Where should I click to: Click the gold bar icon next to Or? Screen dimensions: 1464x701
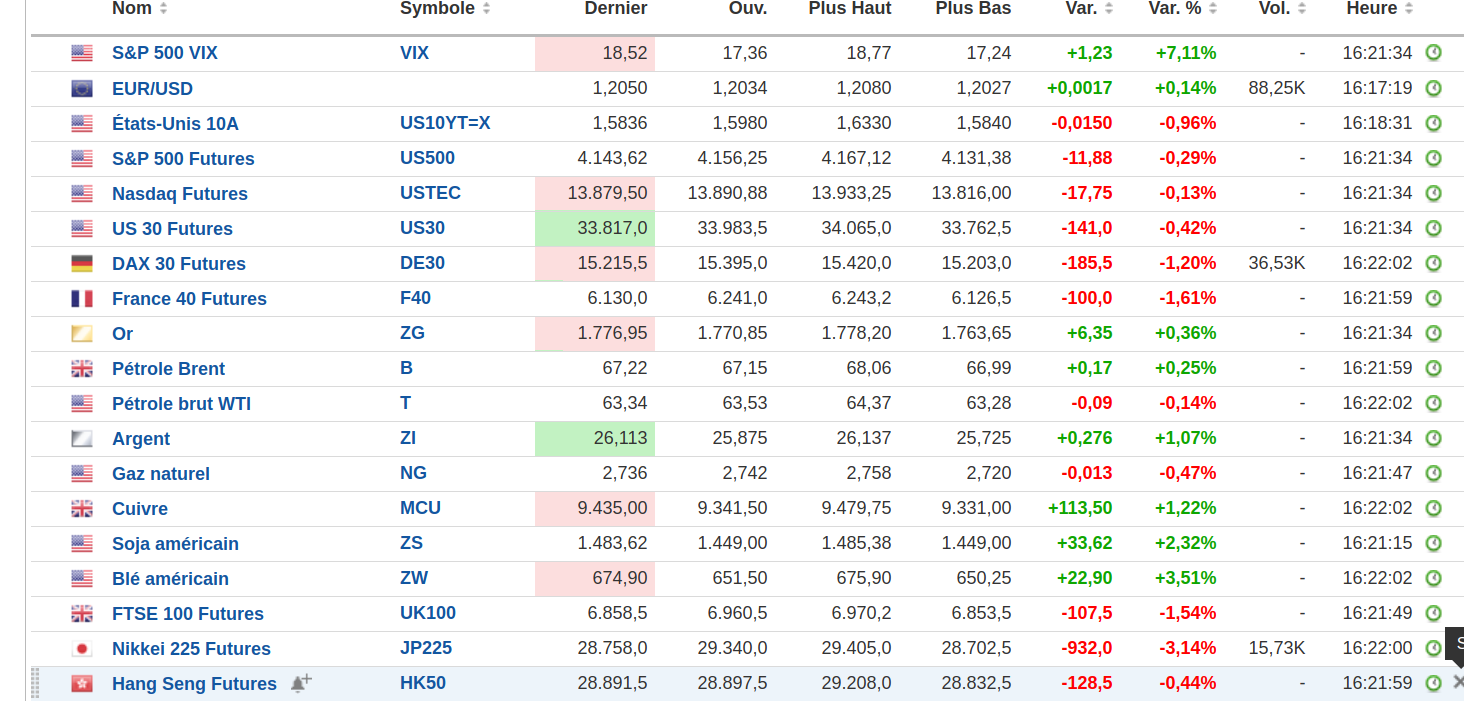tap(82, 334)
